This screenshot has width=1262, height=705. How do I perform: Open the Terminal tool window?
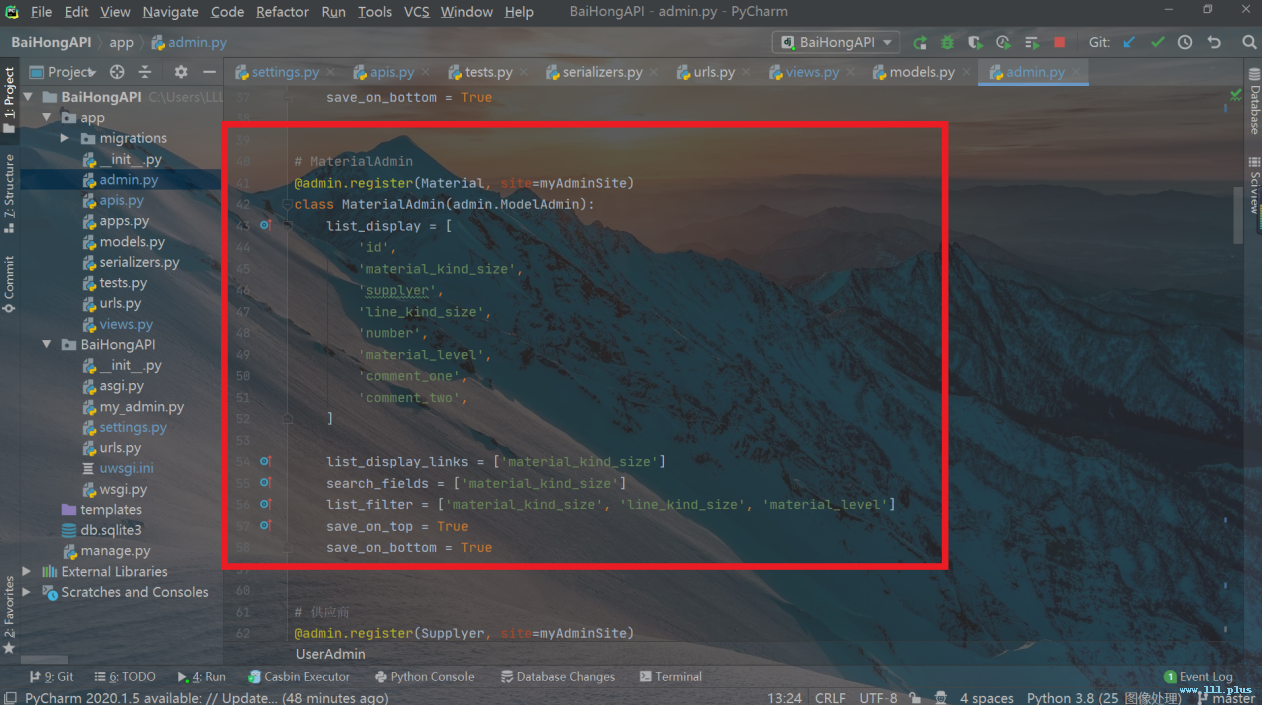pos(670,677)
